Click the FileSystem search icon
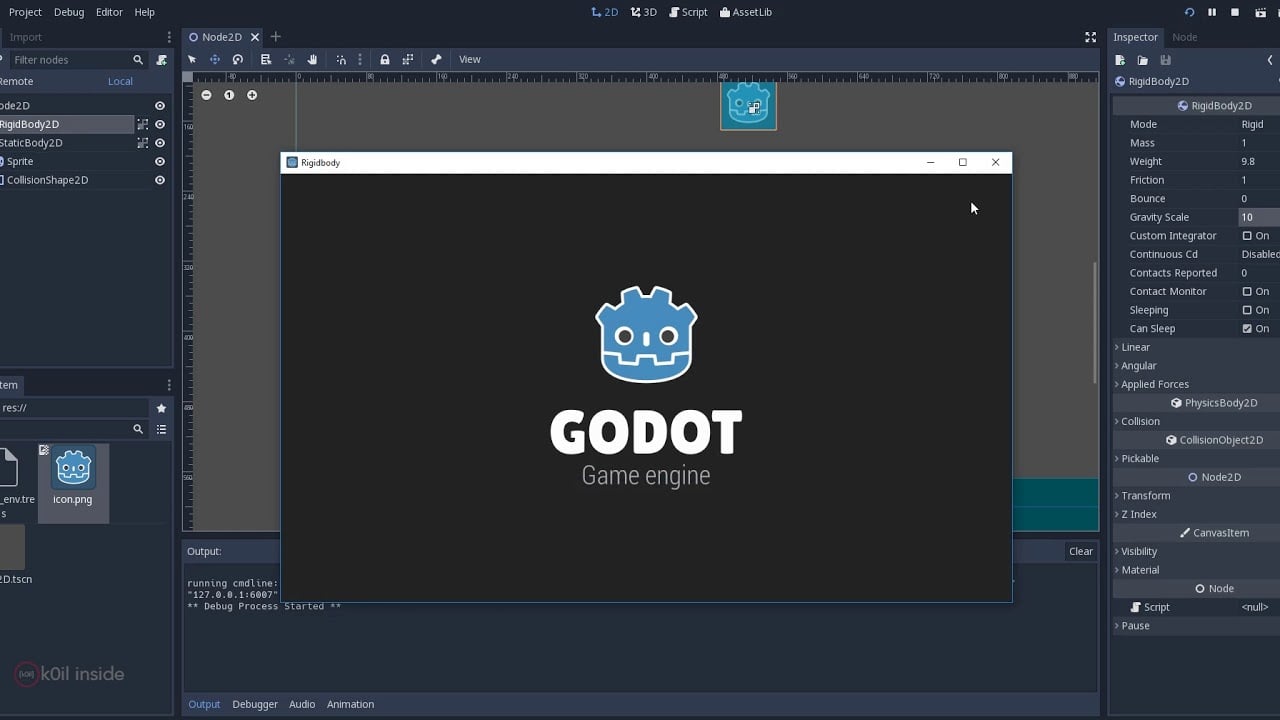Image resolution: width=1280 pixels, height=720 pixels. (x=138, y=429)
